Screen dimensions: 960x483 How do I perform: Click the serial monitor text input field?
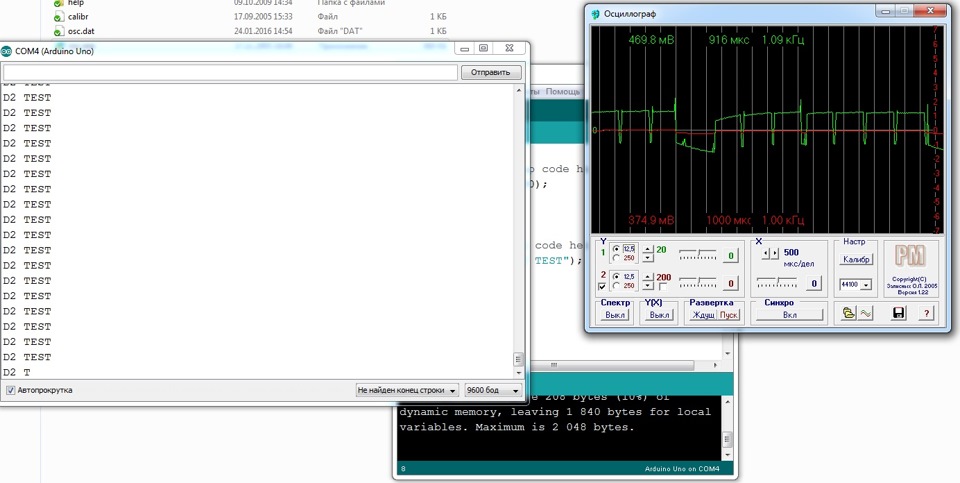point(230,72)
